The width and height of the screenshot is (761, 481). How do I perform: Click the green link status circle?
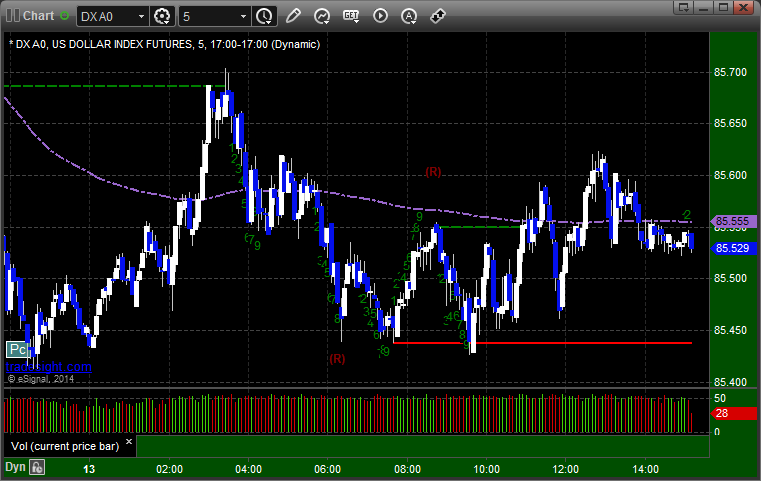pyautogui.click(x=65, y=16)
